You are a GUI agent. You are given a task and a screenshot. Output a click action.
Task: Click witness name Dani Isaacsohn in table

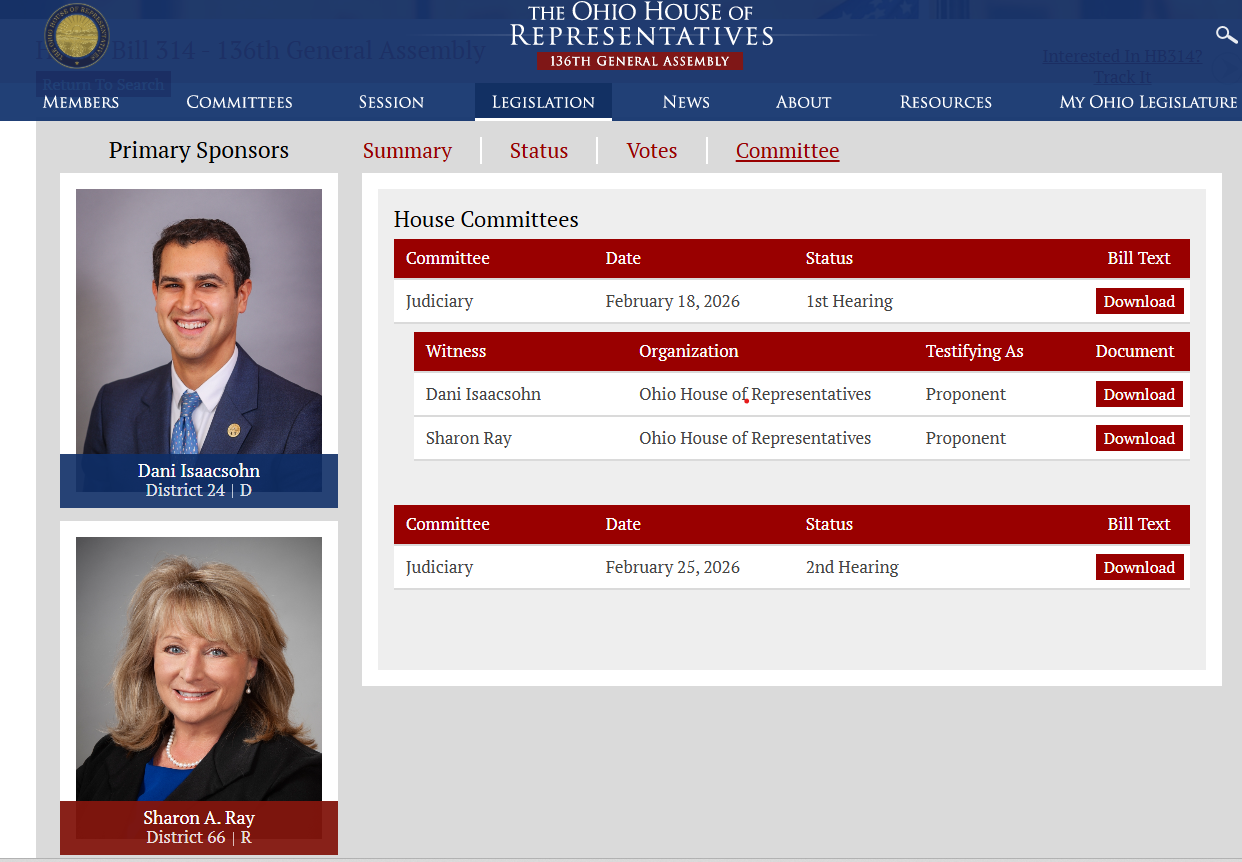click(483, 394)
